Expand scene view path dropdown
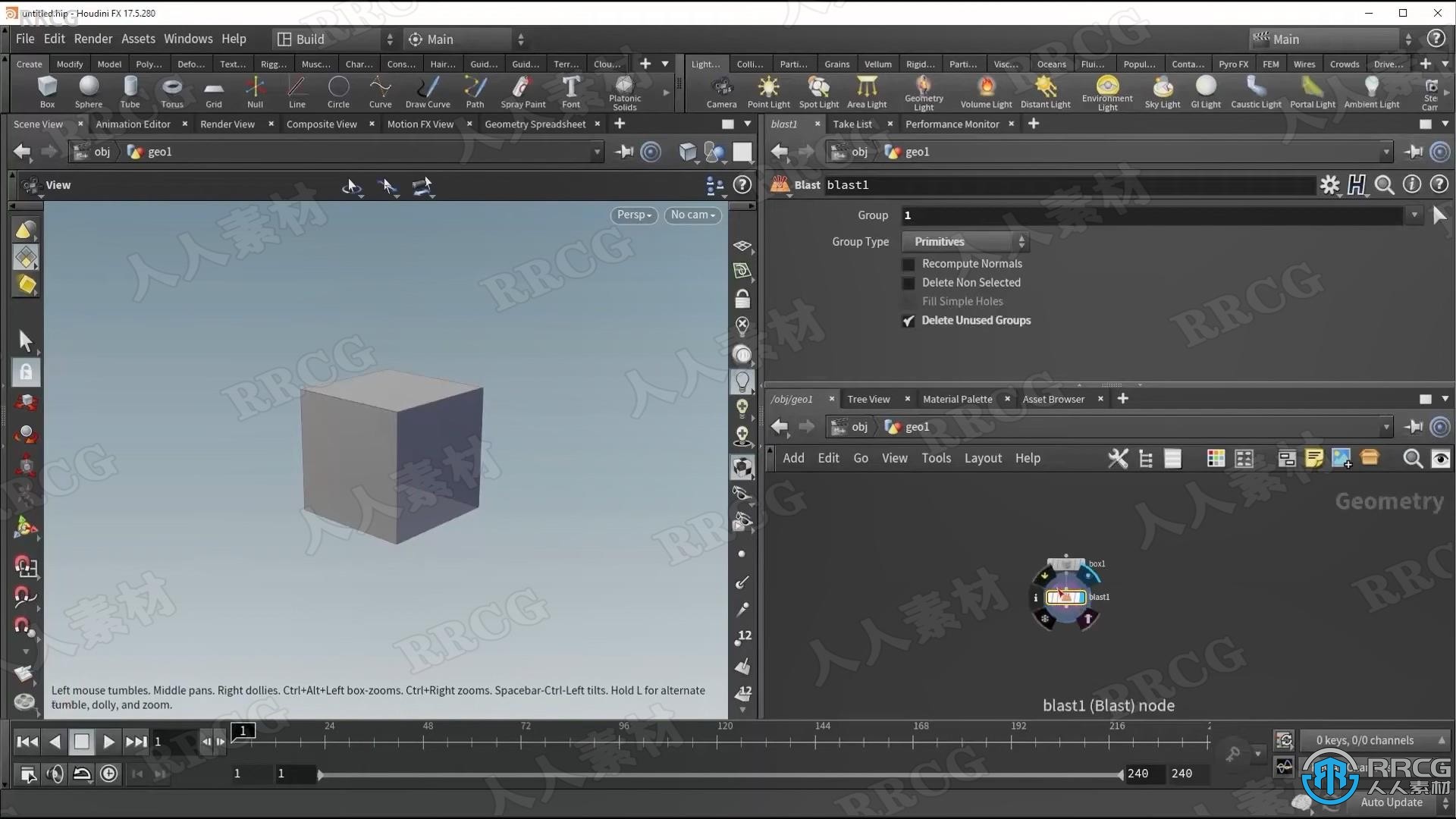Screen dimensions: 1456x819 click(x=597, y=152)
